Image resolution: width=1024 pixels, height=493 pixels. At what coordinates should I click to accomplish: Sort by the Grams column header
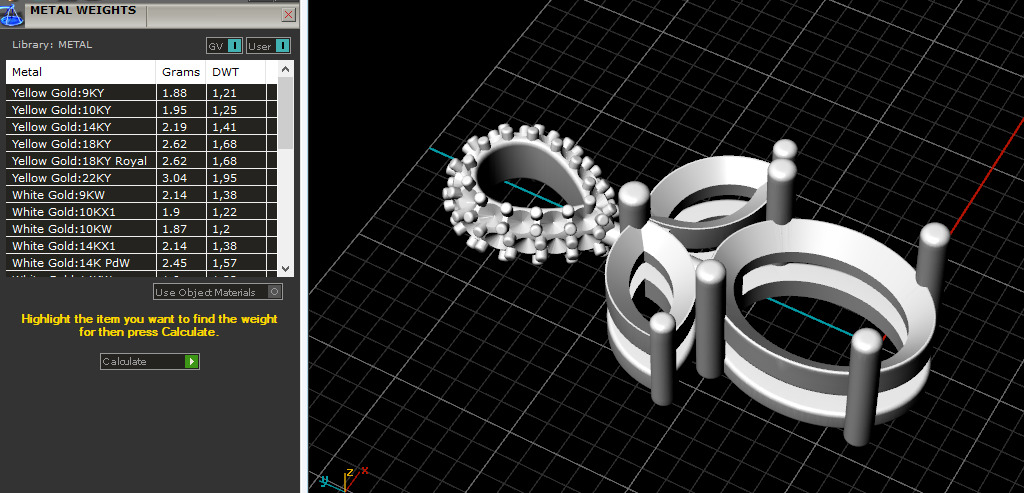[181, 72]
